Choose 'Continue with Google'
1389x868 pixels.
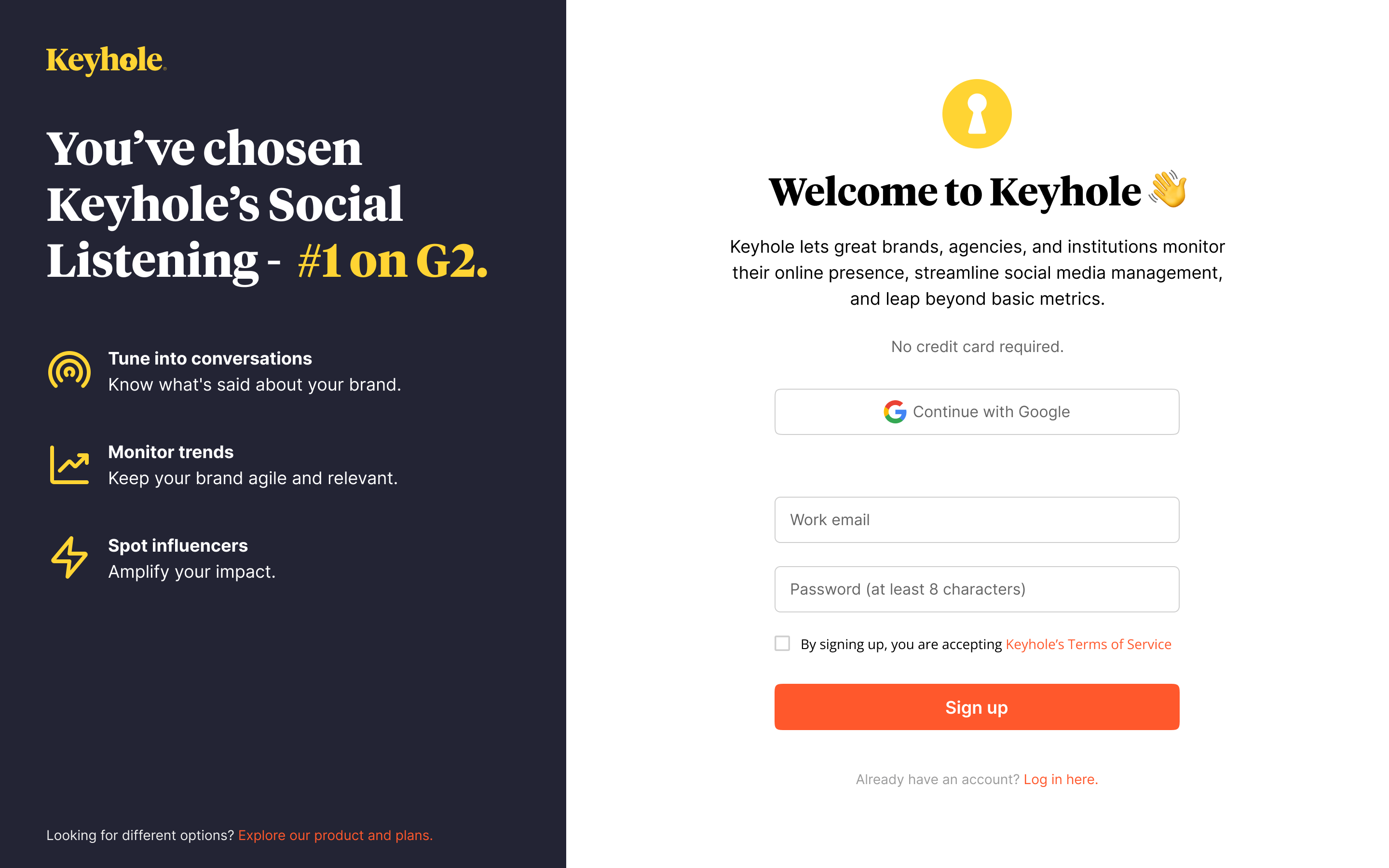[976, 412]
